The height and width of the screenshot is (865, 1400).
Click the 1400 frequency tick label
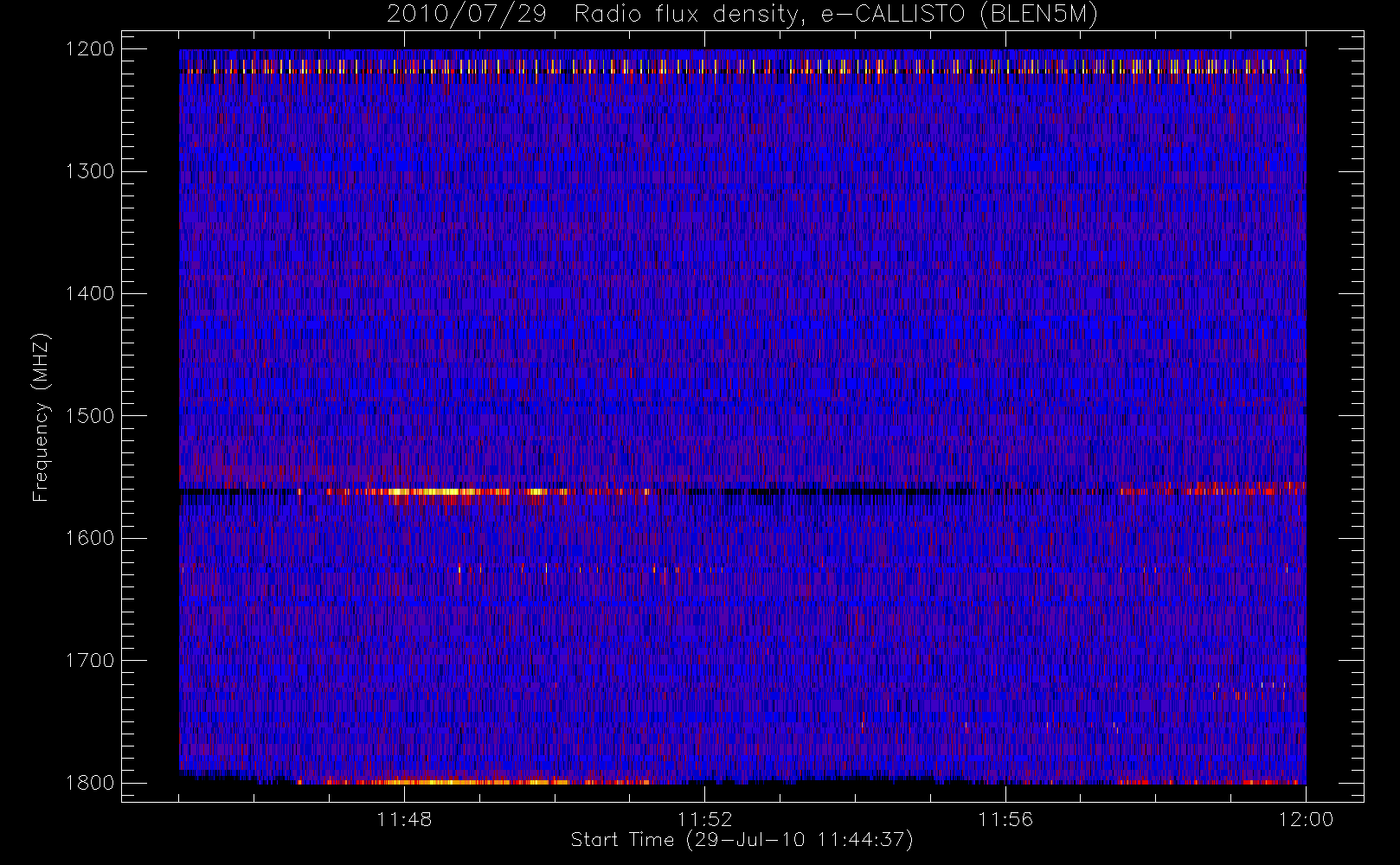tap(90, 294)
